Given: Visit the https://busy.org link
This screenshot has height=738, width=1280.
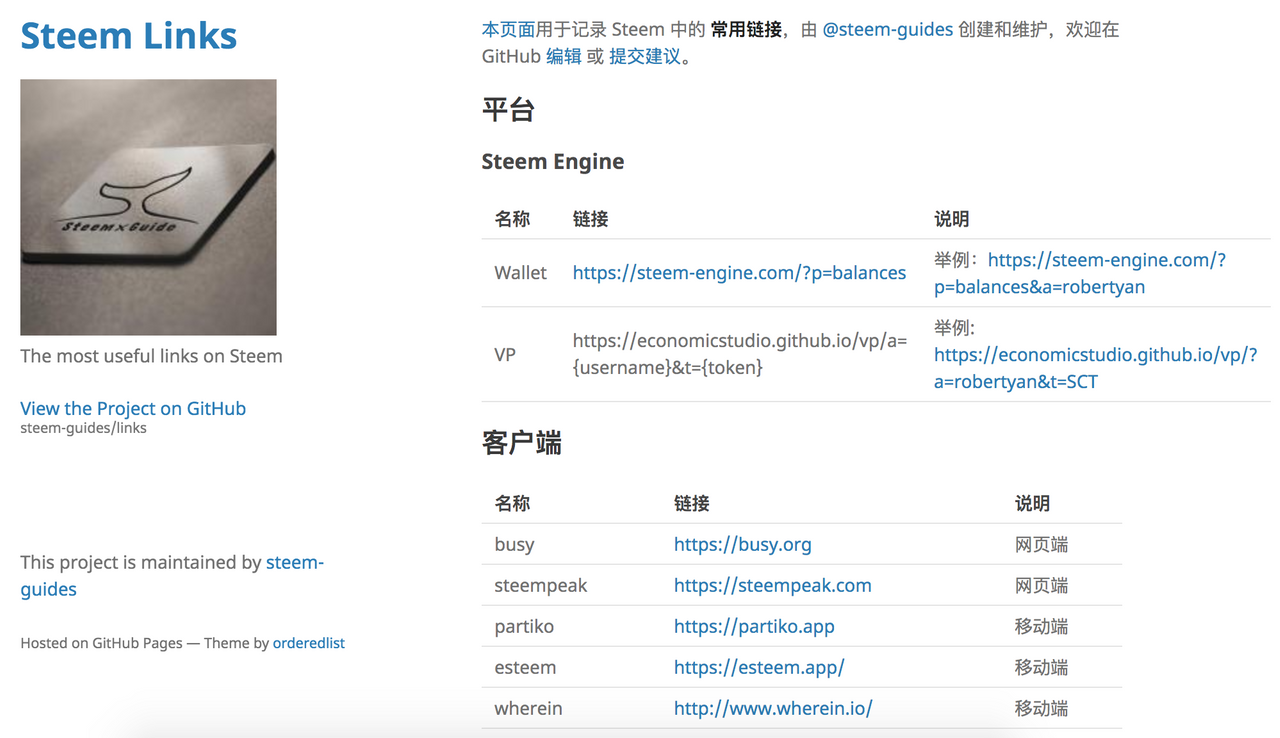Looking at the screenshot, I should pyautogui.click(x=742, y=544).
